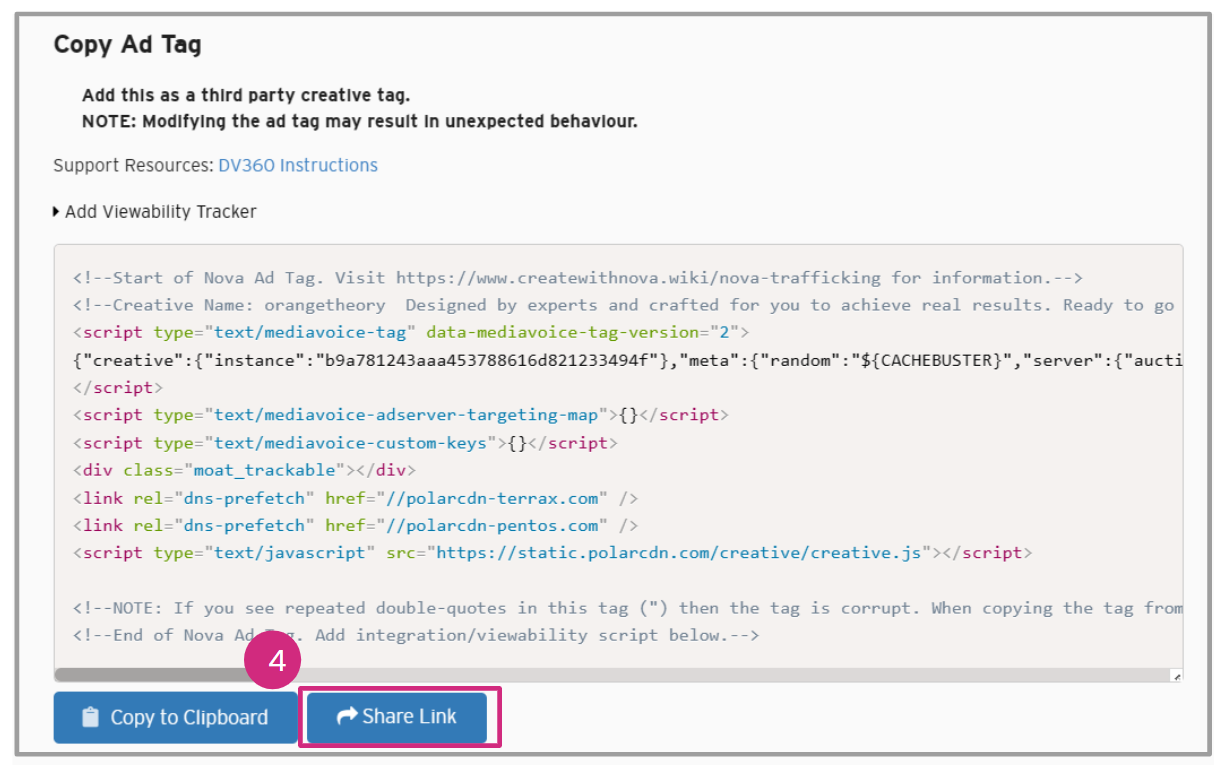The height and width of the screenshot is (765, 1232).
Task: Open the DV360 Instructions link
Action: [298, 165]
